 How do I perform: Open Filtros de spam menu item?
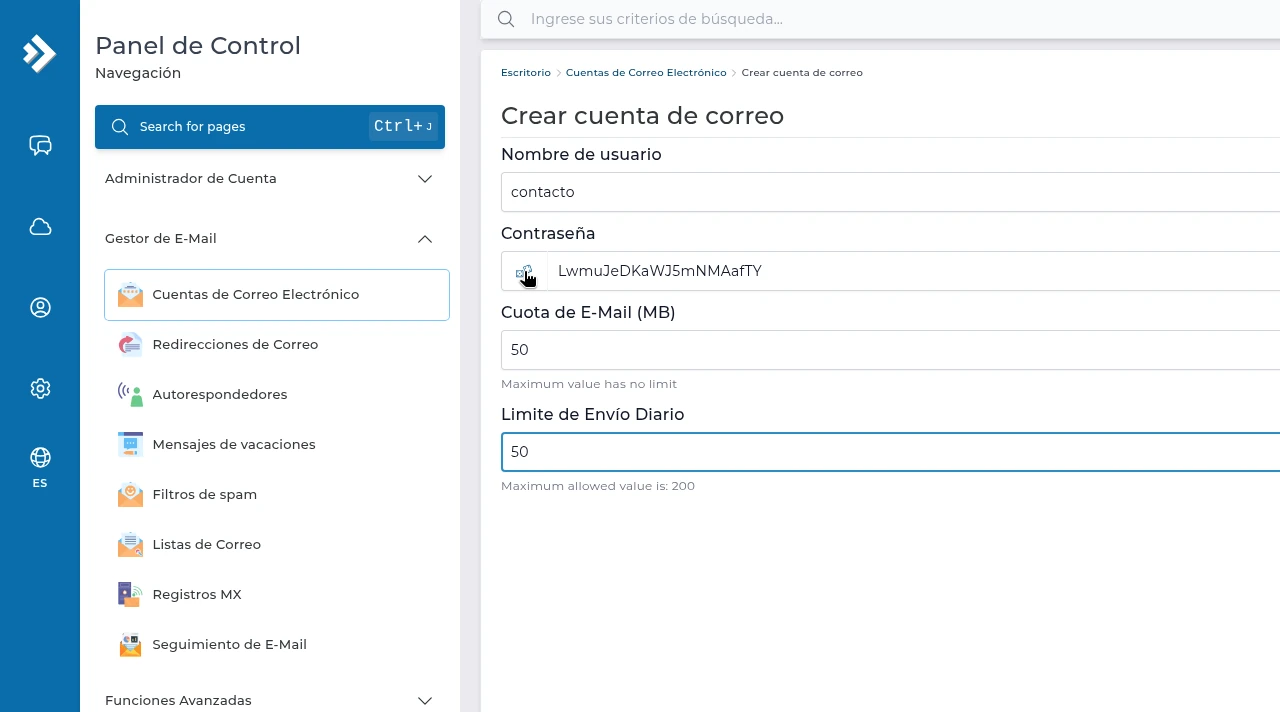click(277, 495)
